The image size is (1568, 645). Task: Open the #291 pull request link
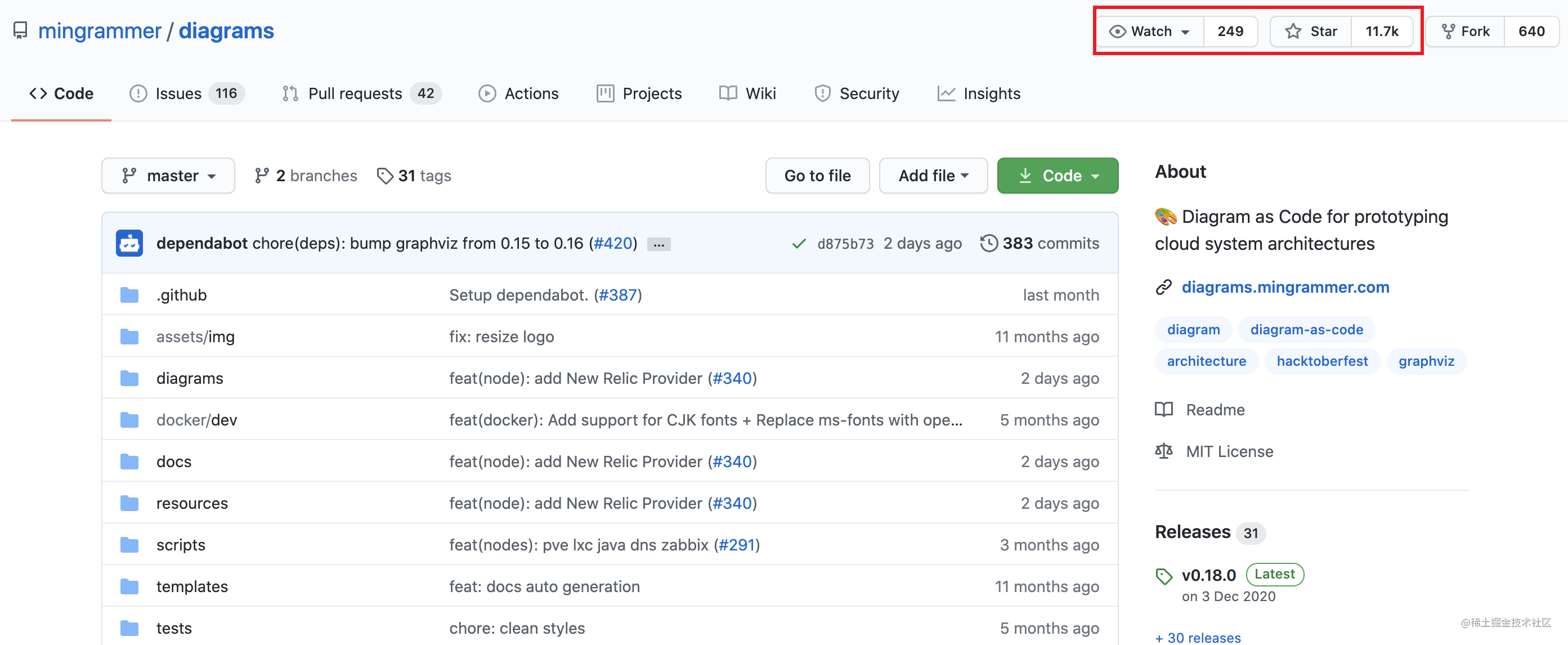[x=737, y=545]
